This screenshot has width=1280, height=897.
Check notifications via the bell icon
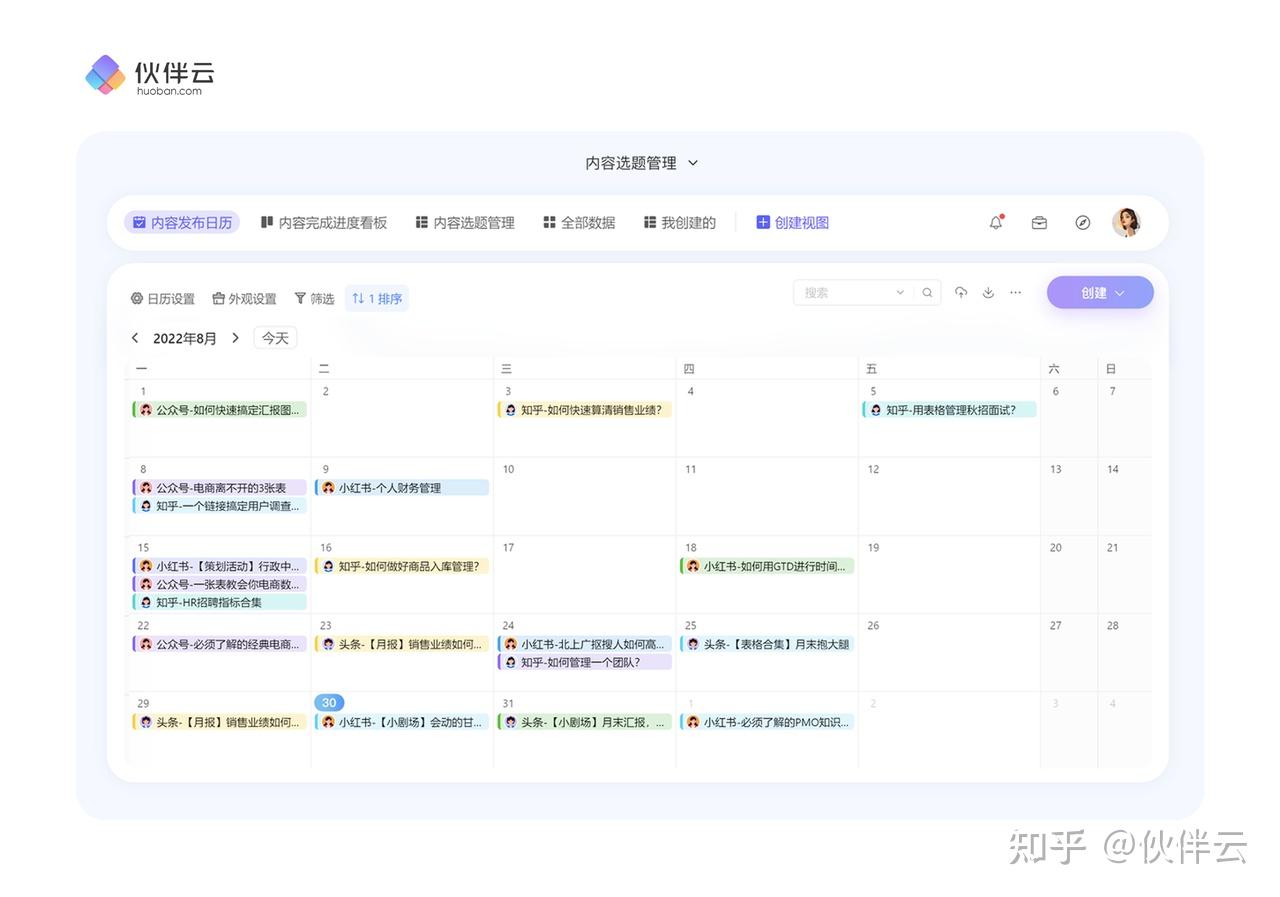coord(995,222)
